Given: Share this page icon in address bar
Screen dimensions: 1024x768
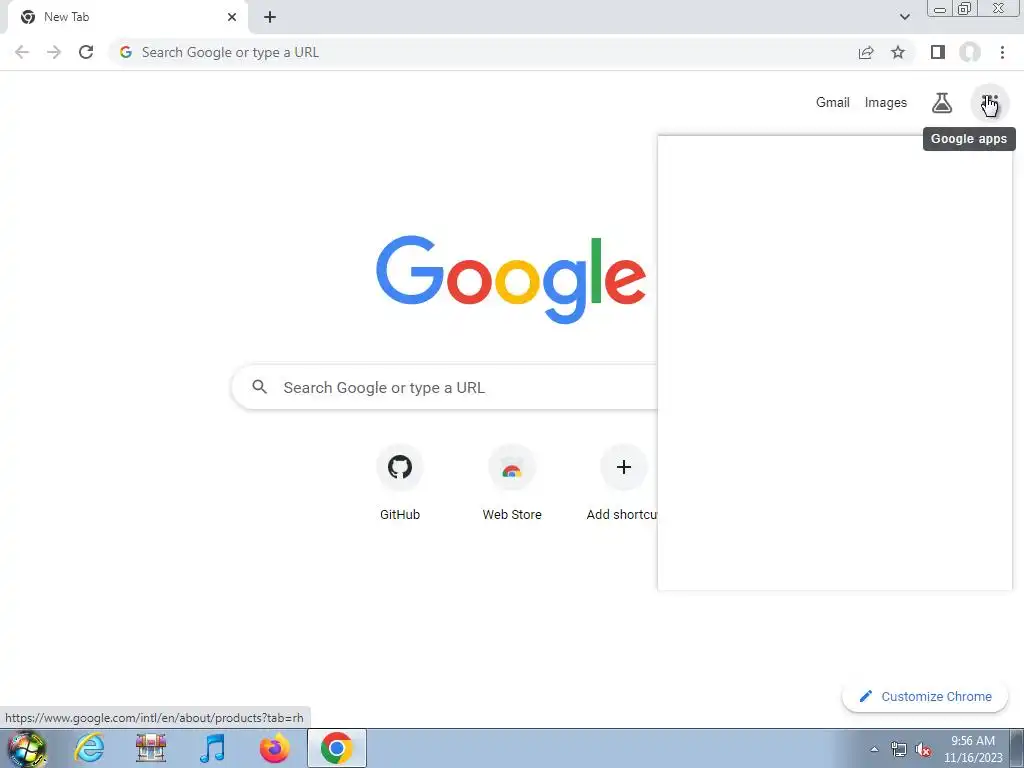Looking at the screenshot, I should 866,52.
